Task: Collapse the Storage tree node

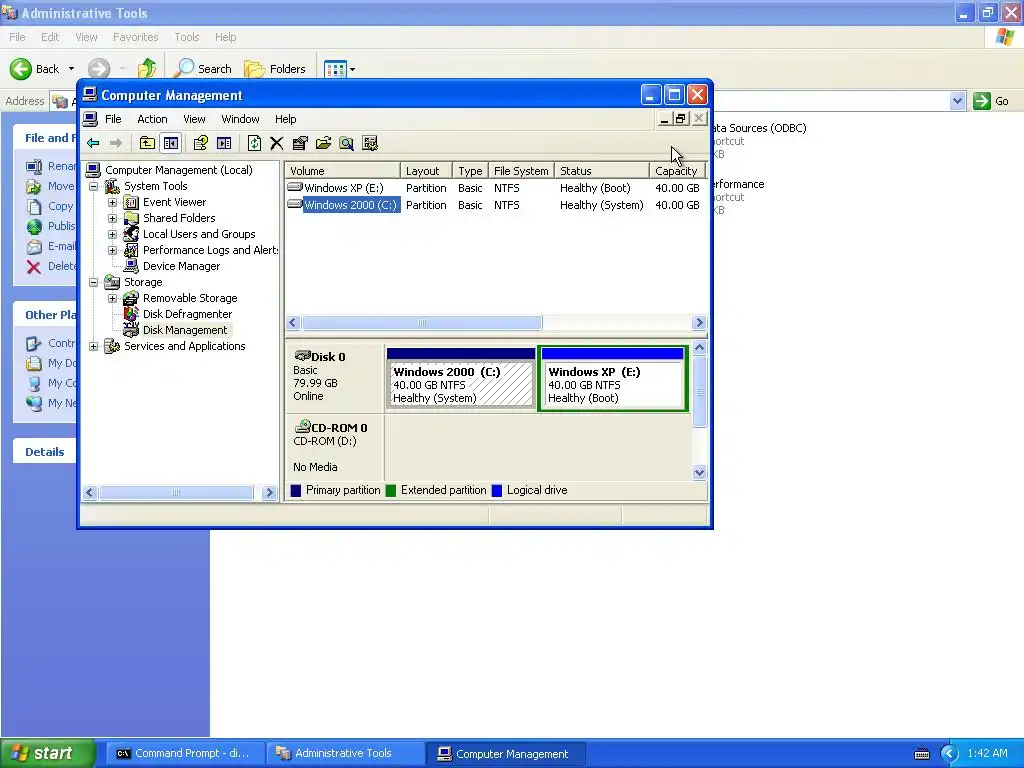Action: [94, 282]
